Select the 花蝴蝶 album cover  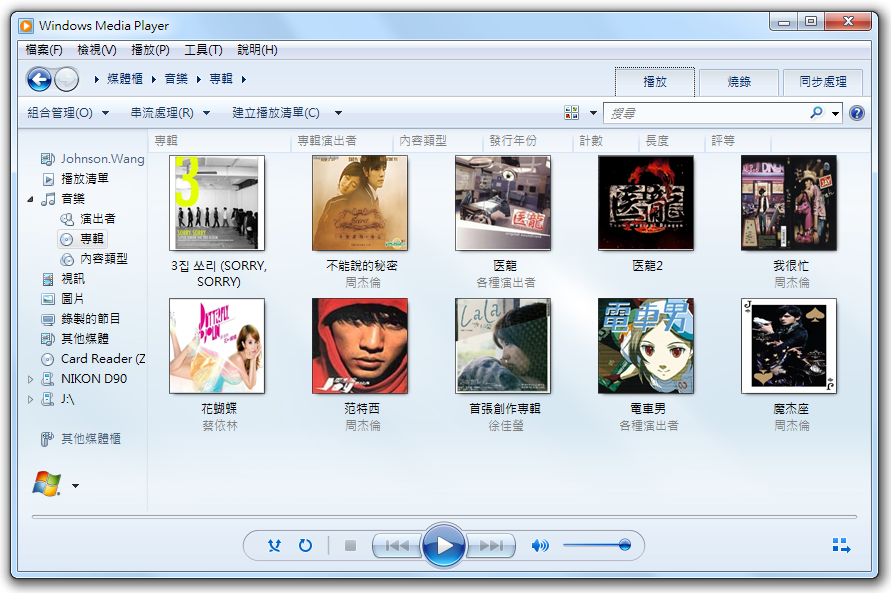click(217, 346)
